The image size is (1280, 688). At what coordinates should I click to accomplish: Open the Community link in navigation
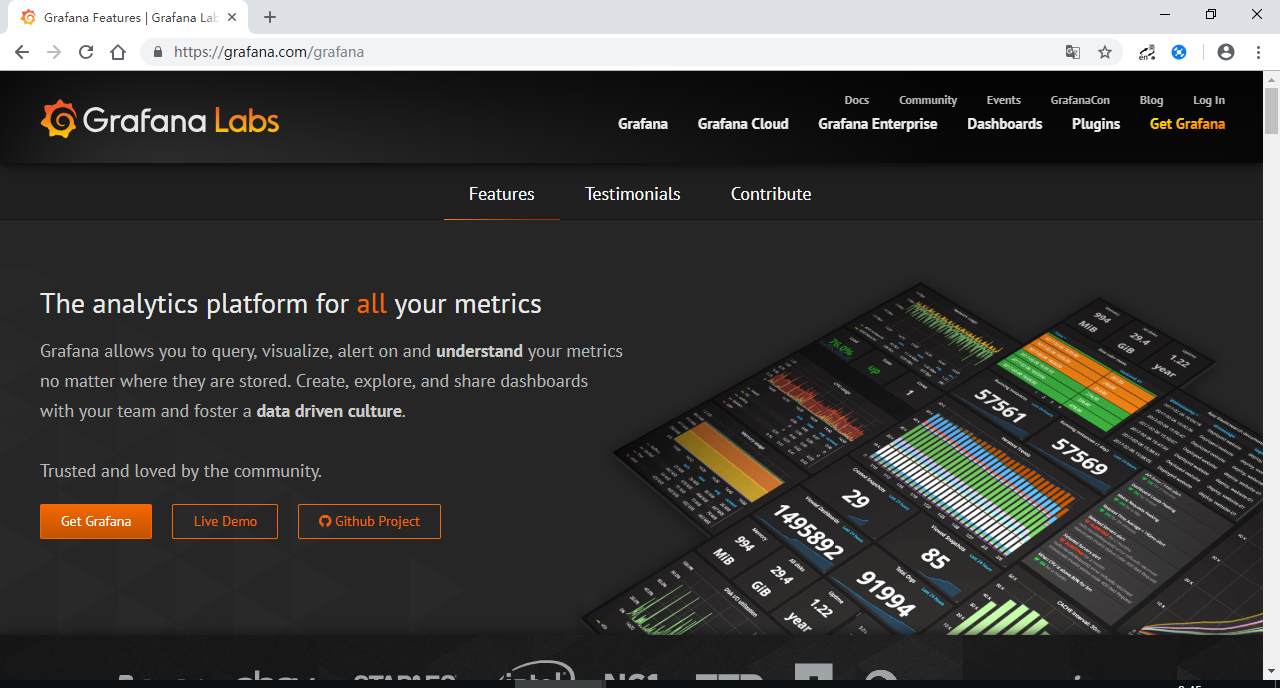[x=927, y=100]
